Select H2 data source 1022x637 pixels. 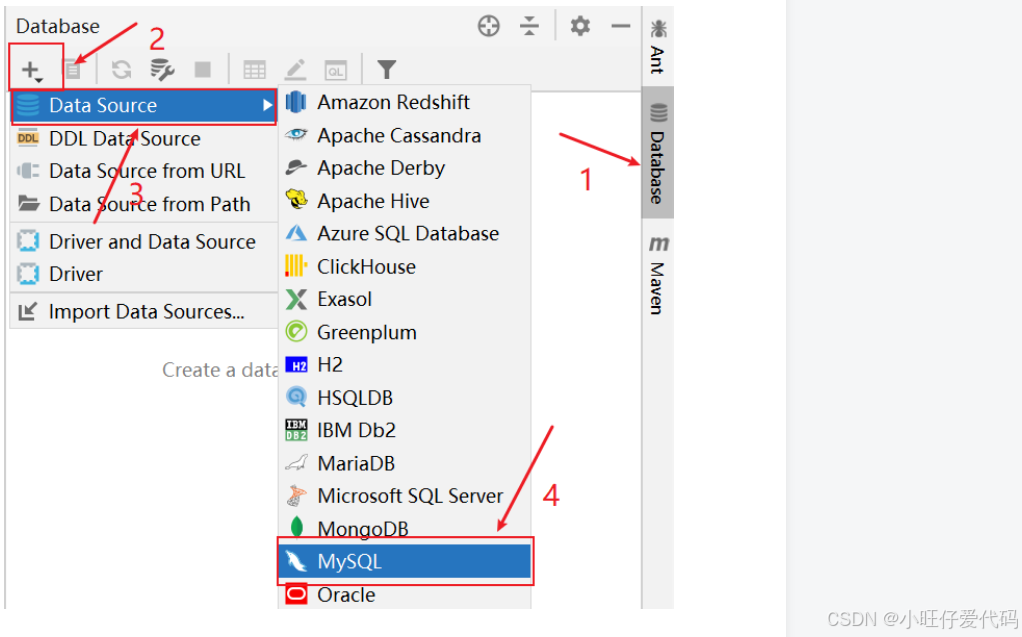[405, 364]
